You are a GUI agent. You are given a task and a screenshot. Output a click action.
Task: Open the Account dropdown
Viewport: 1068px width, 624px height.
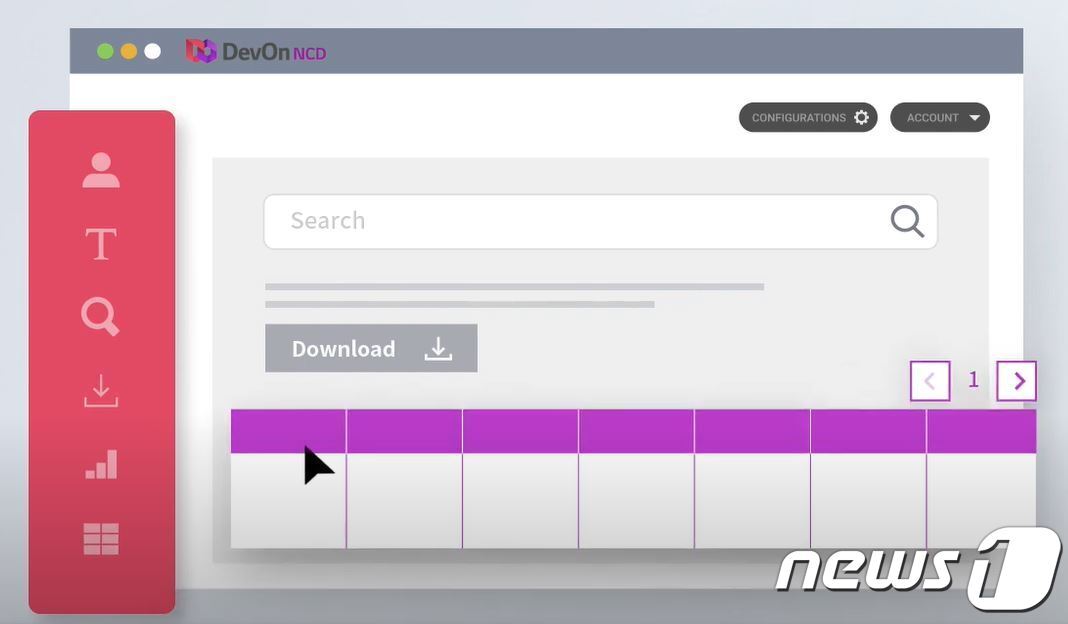point(938,117)
